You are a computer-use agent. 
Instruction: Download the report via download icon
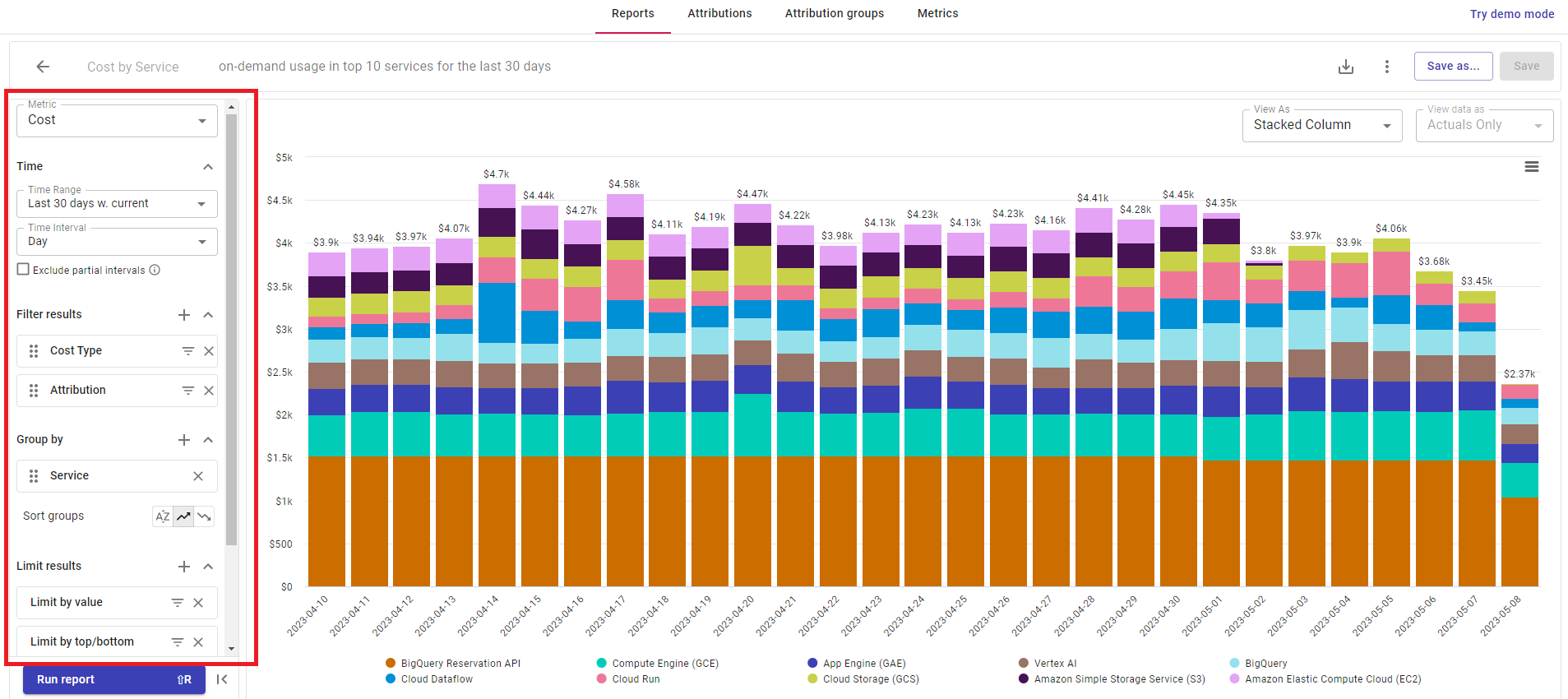[x=1346, y=67]
